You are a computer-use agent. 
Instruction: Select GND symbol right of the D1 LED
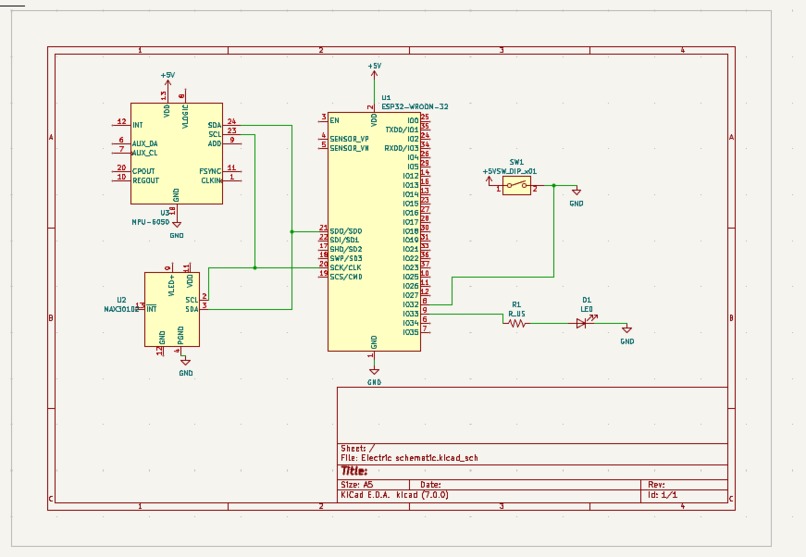pos(627,335)
